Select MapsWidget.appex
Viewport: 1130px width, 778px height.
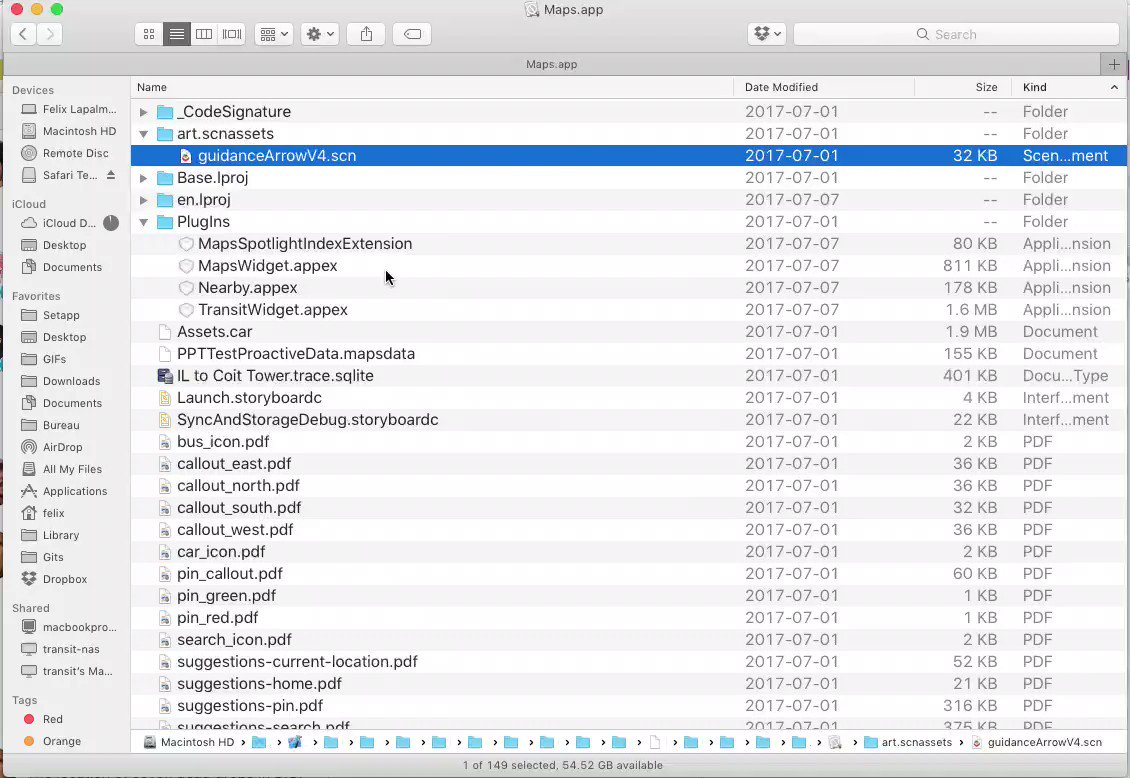point(267,266)
